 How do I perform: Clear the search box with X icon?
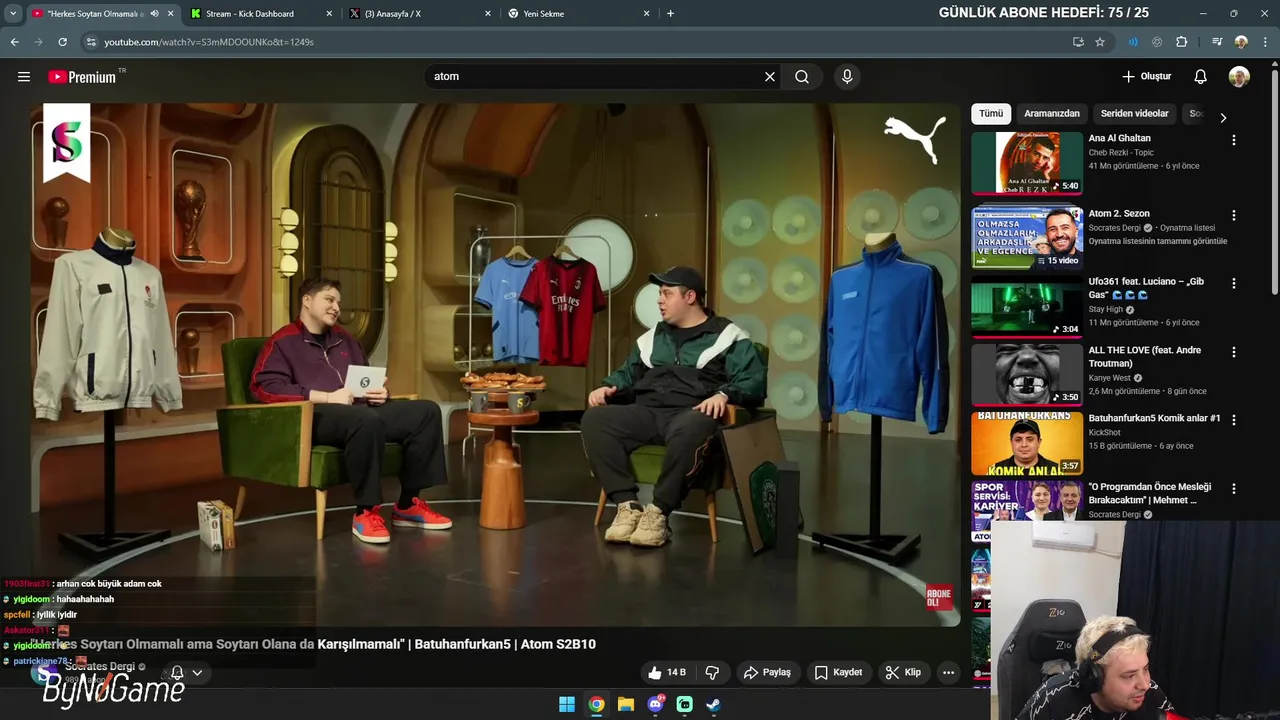(770, 77)
